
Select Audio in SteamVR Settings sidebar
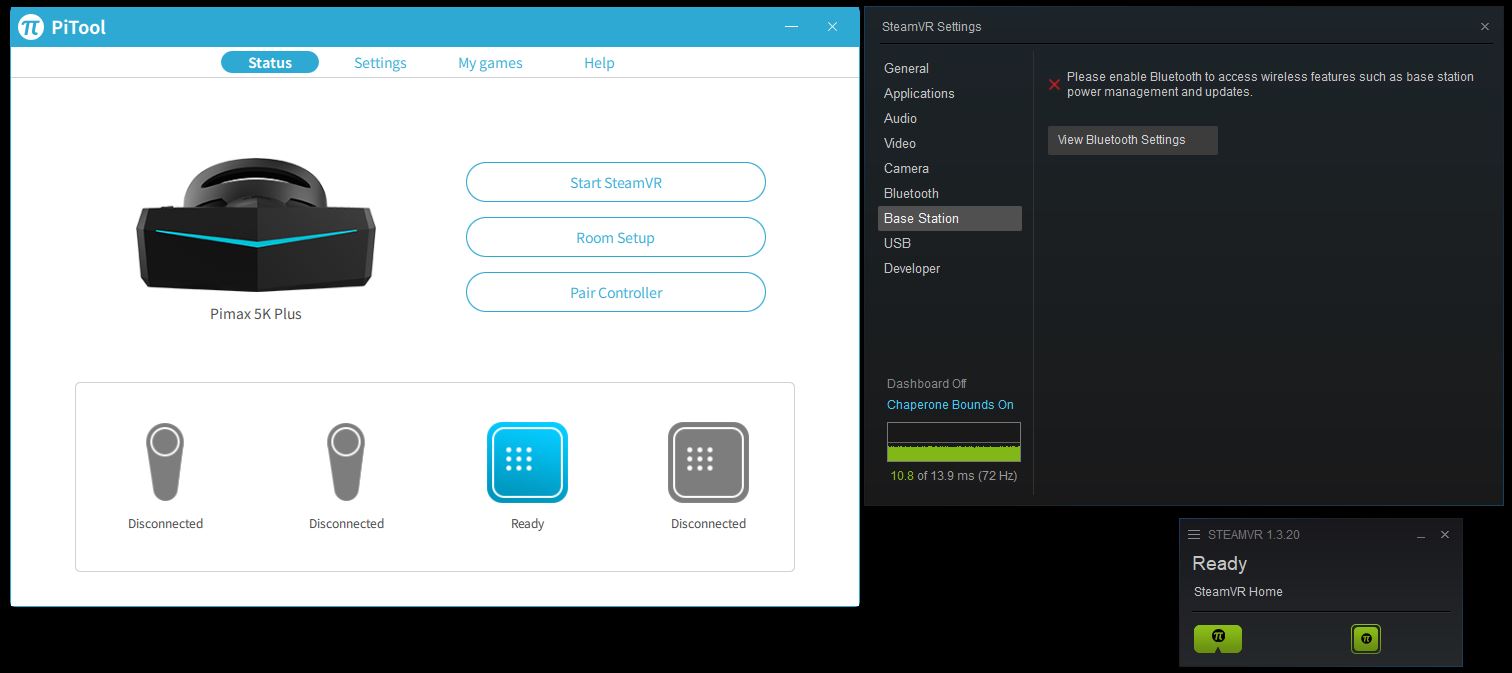(x=900, y=118)
